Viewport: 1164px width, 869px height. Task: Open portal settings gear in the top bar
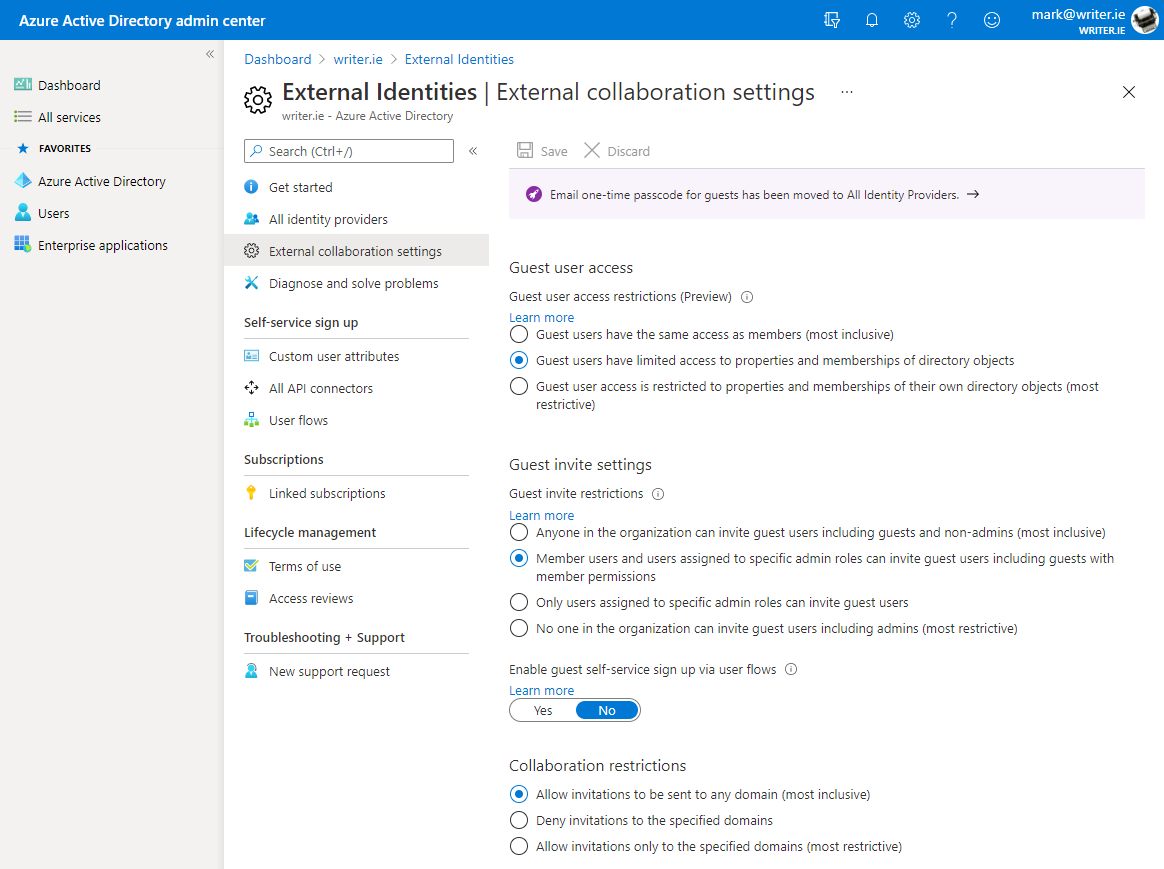[x=912, y=20]
